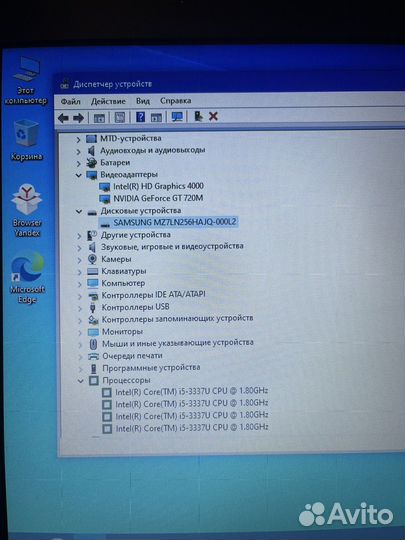Click the Компьютер monitor icon
The width and height of the screenshot is (405, 540).
pos(93,283)
